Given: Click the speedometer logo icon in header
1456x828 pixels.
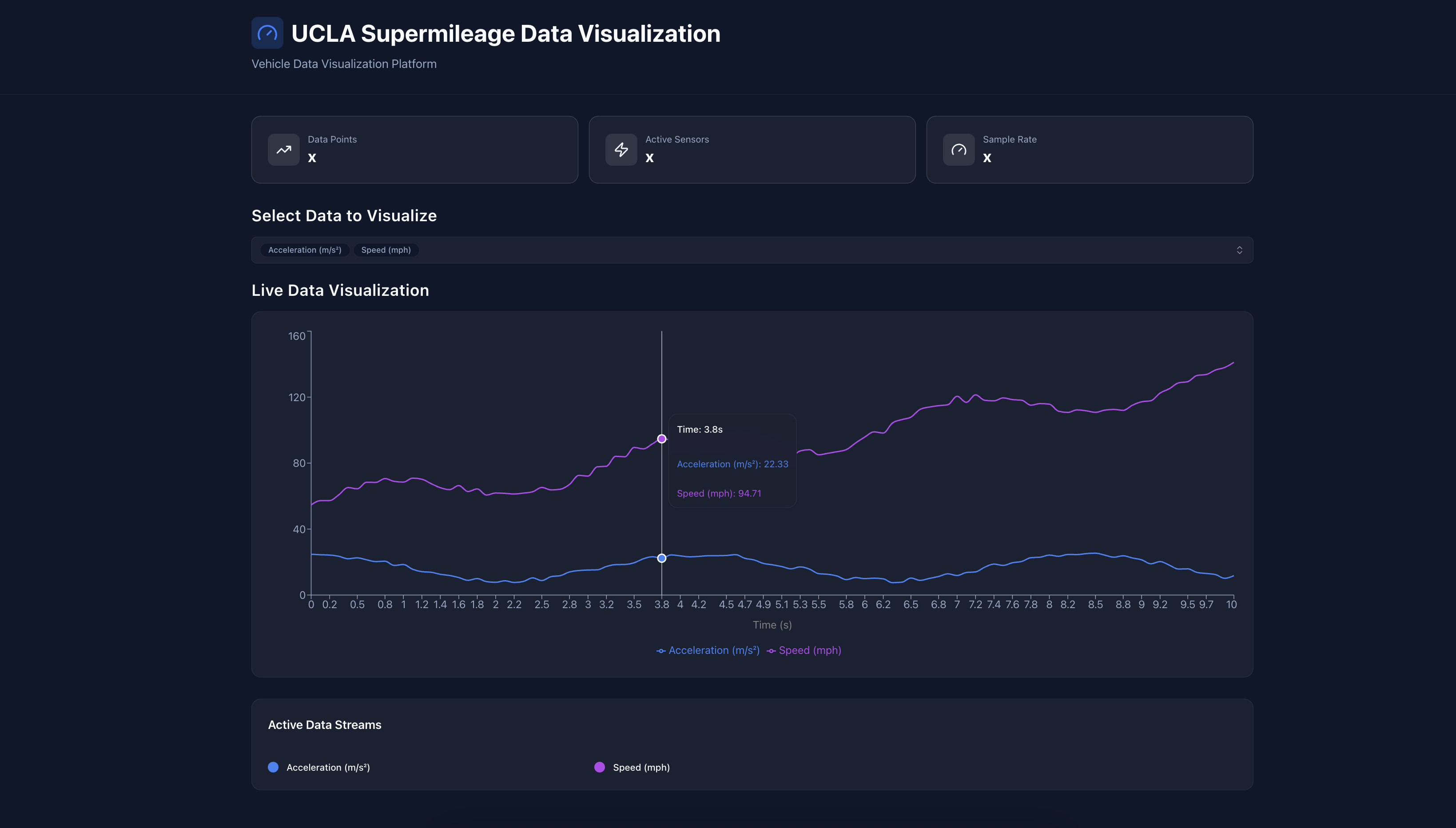Looking at the screenshot, I should 267,33.
